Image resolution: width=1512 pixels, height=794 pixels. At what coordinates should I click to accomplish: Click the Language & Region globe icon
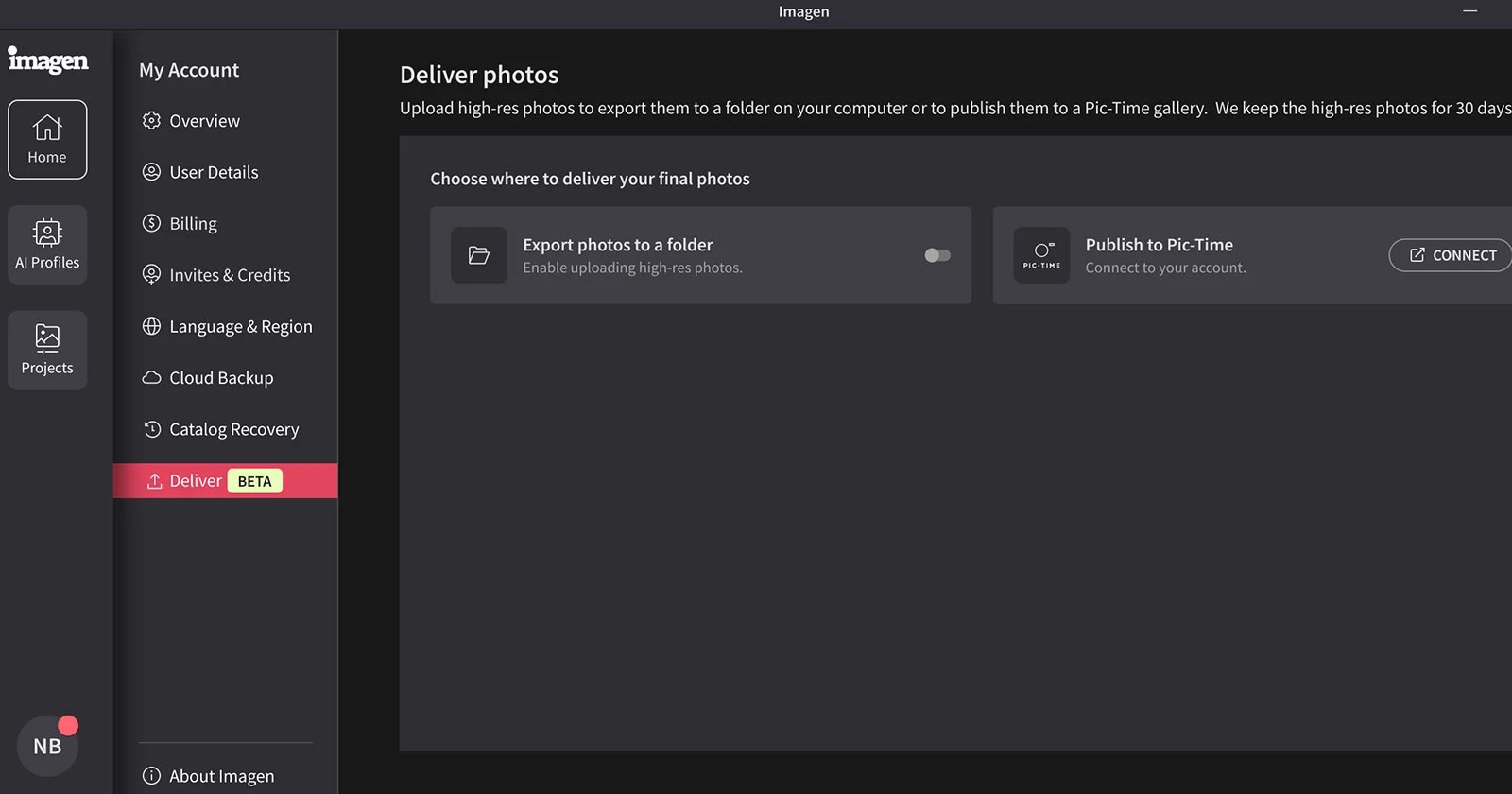(151, 326)
